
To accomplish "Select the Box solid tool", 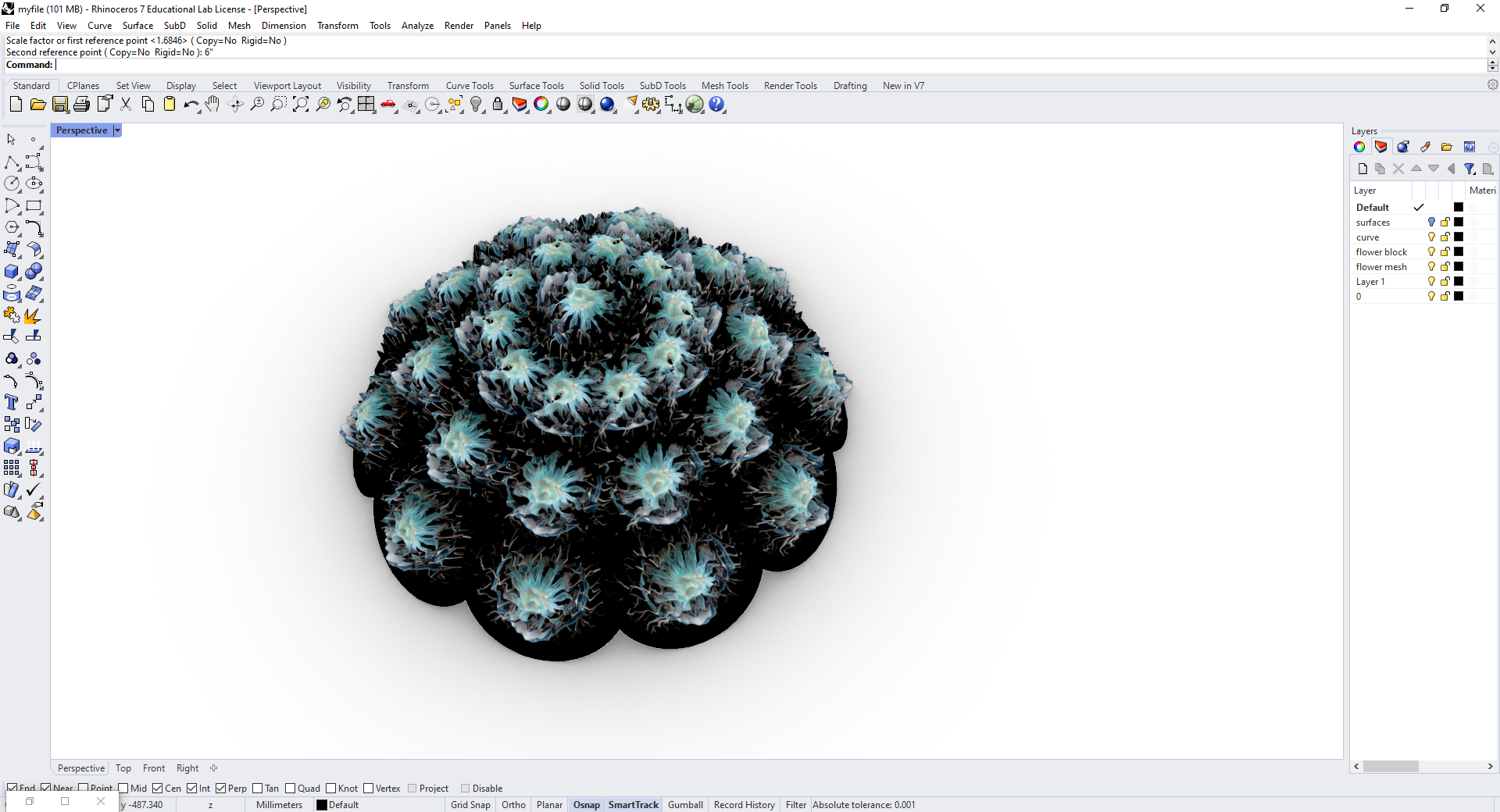I will tap(12, 272).
